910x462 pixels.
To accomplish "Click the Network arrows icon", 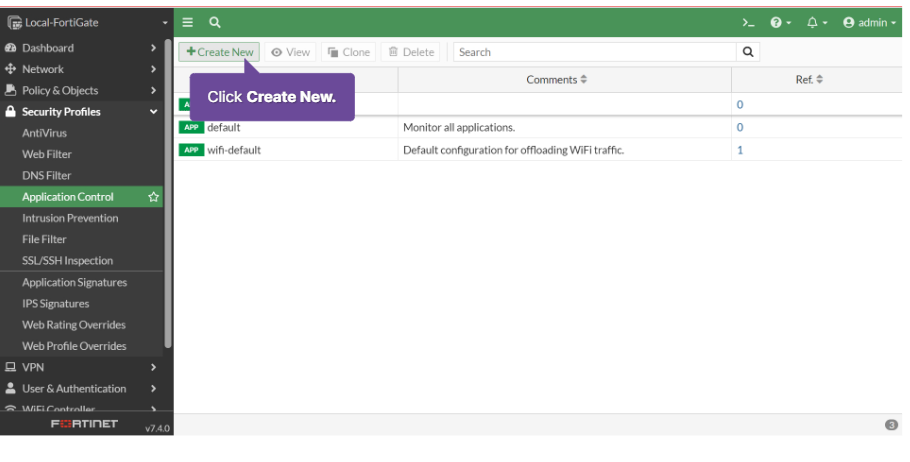I will [x=10, y=69].
